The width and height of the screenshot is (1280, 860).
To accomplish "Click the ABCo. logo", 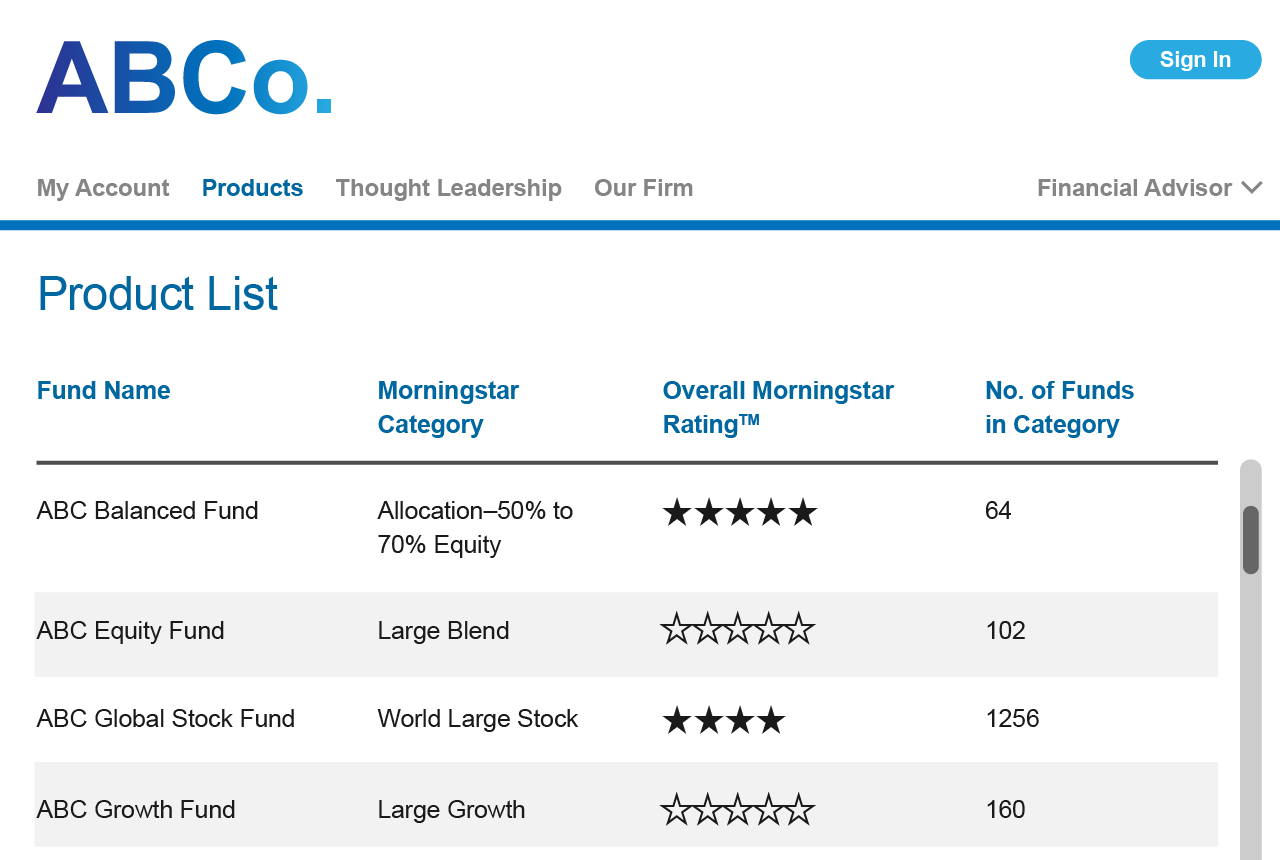I will [184, 77].
